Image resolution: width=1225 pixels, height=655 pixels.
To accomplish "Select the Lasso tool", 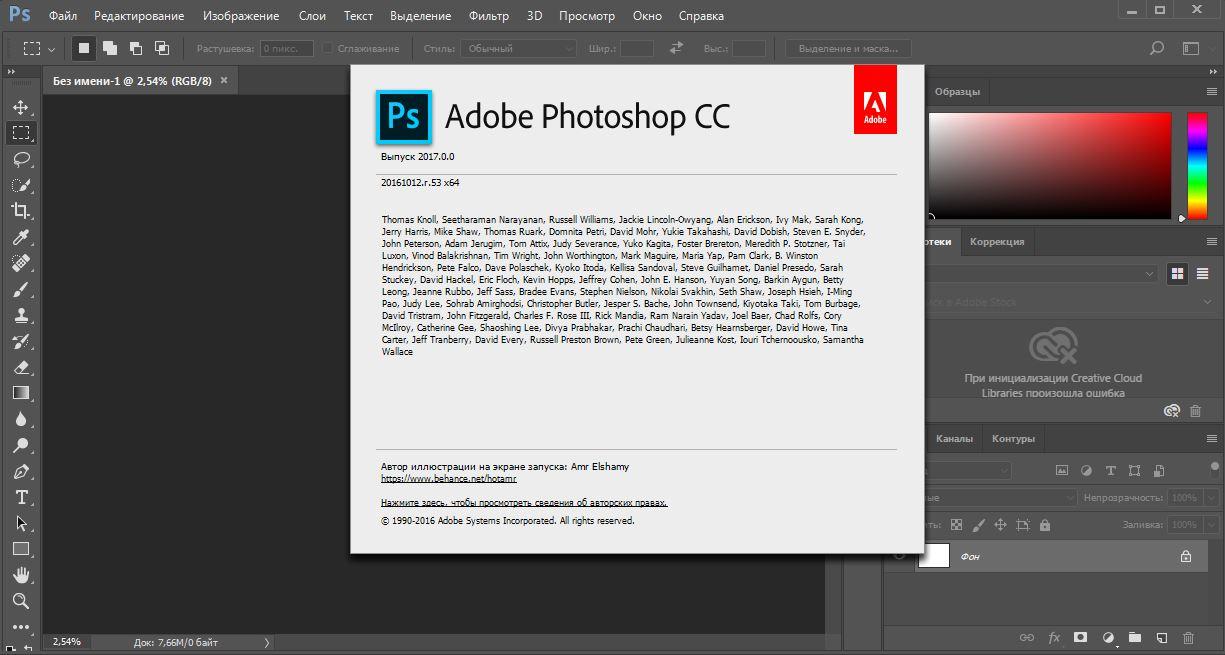I will (21, 159).
